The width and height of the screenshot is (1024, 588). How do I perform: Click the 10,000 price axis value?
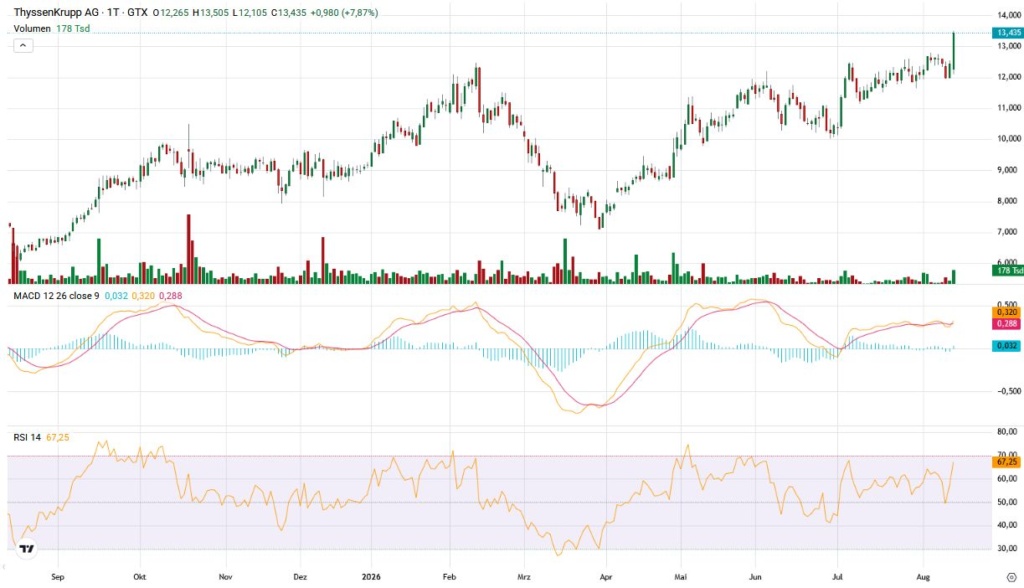point(1009,139)
